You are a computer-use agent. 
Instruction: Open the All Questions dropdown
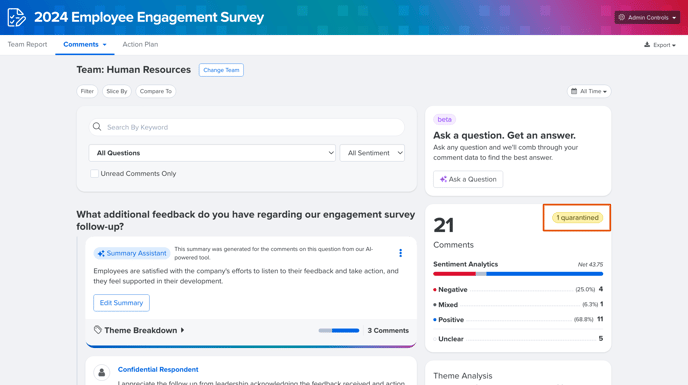tap(212, 153)
